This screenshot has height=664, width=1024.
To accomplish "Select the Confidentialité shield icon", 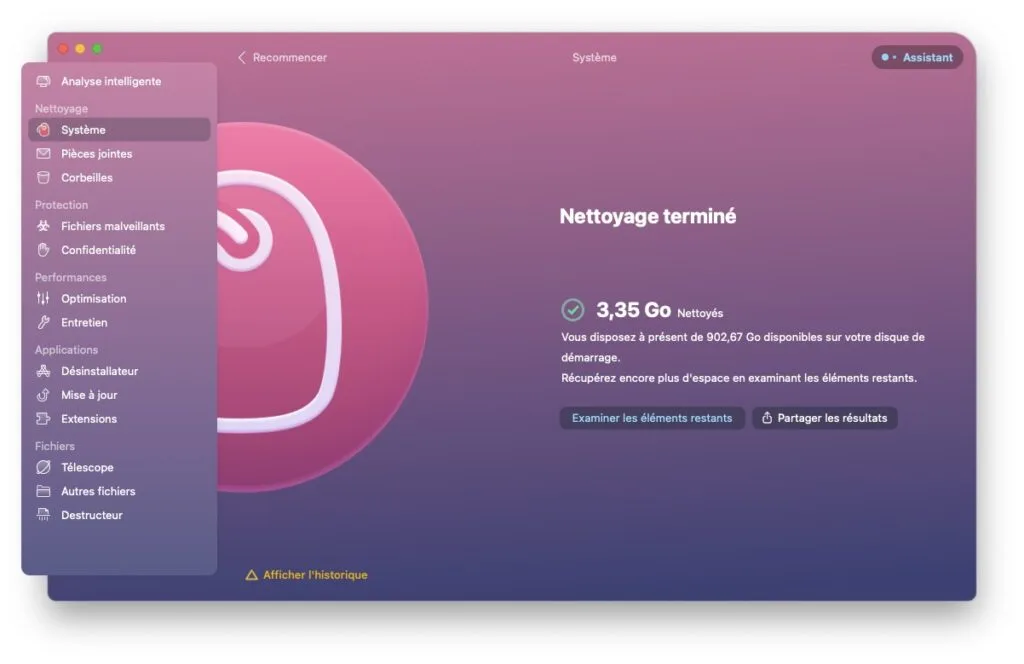I will pyautogui.click(x=41, y=250).
